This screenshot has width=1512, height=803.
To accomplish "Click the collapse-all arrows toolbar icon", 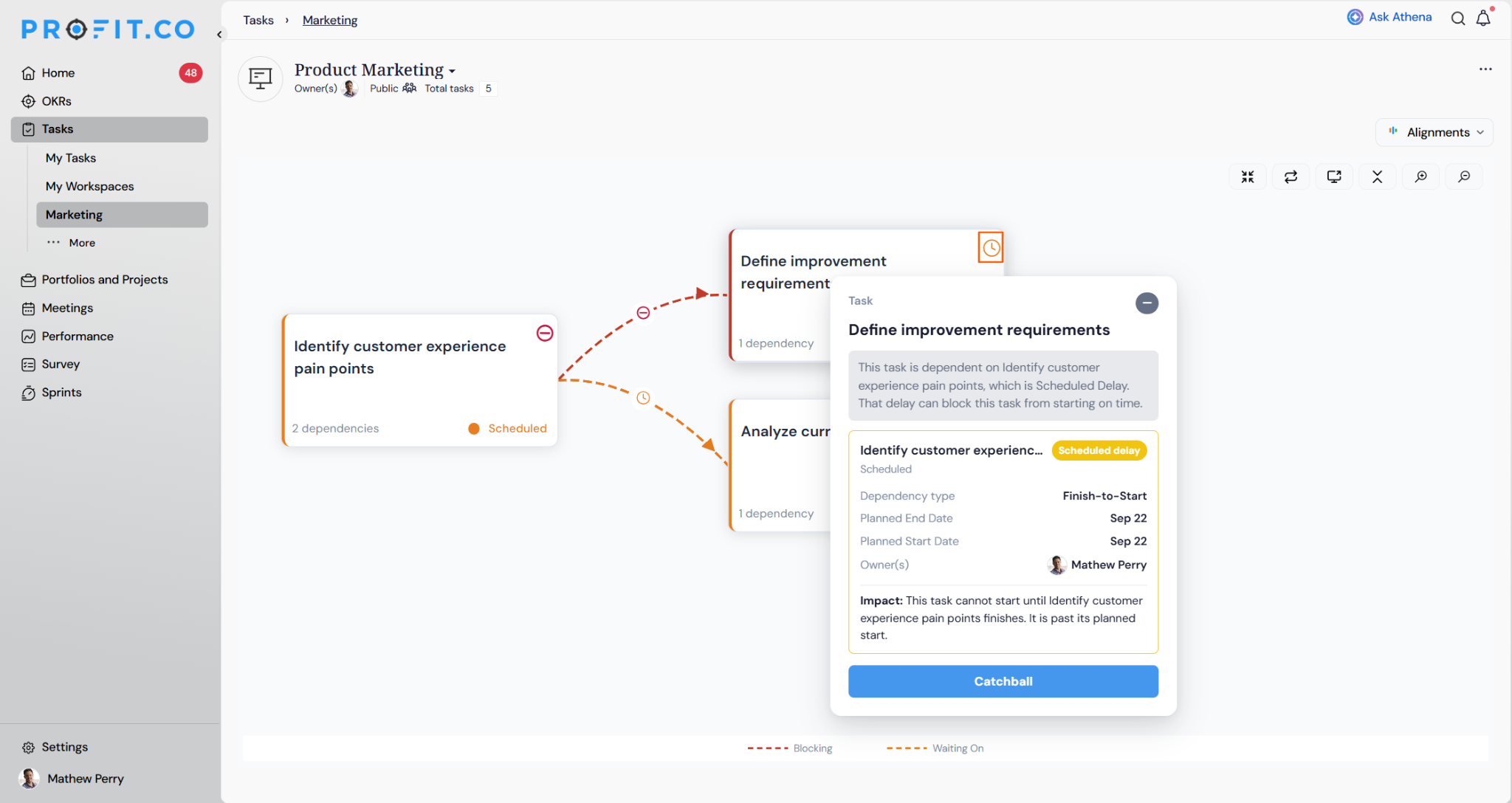I will tap(1248, 176).
